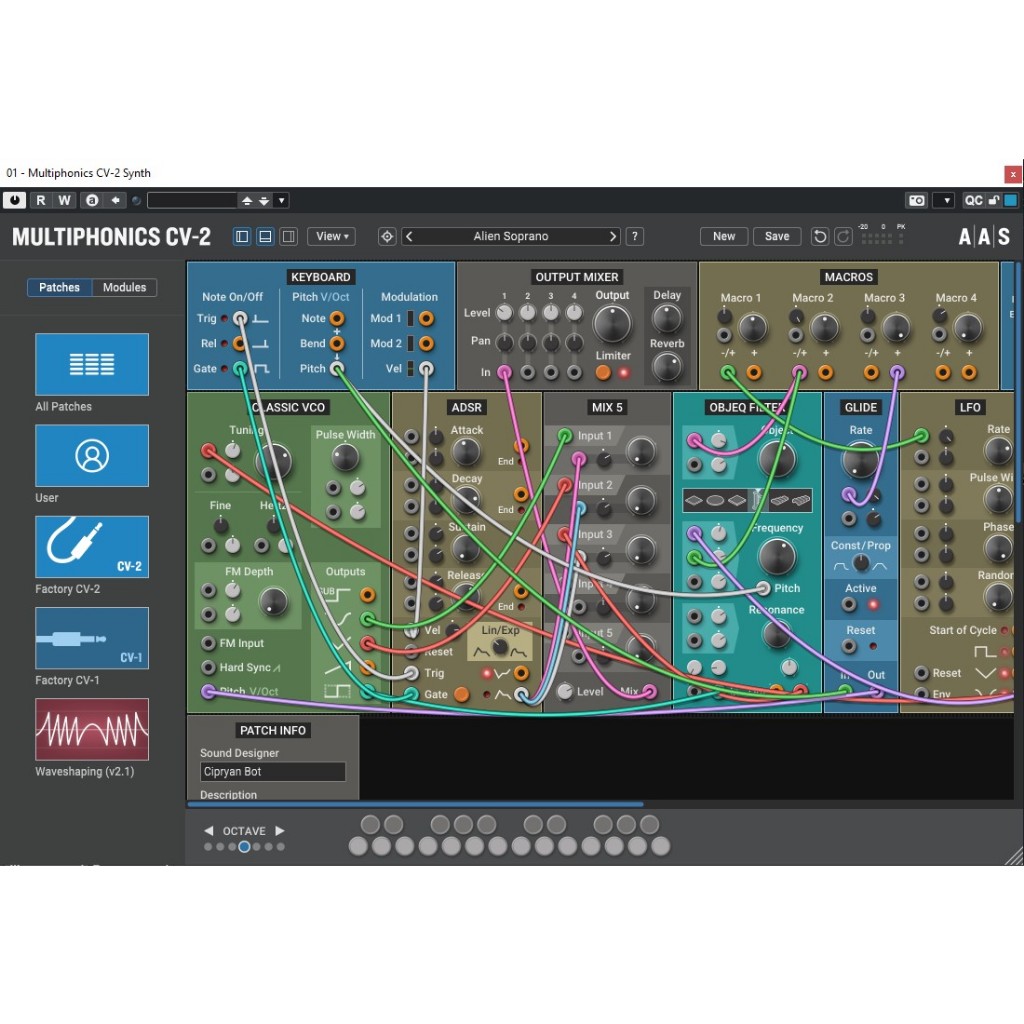Click the Delay knob in Output Mixer
Screen dimensions: 1024x1024
[x=667, y=319]
